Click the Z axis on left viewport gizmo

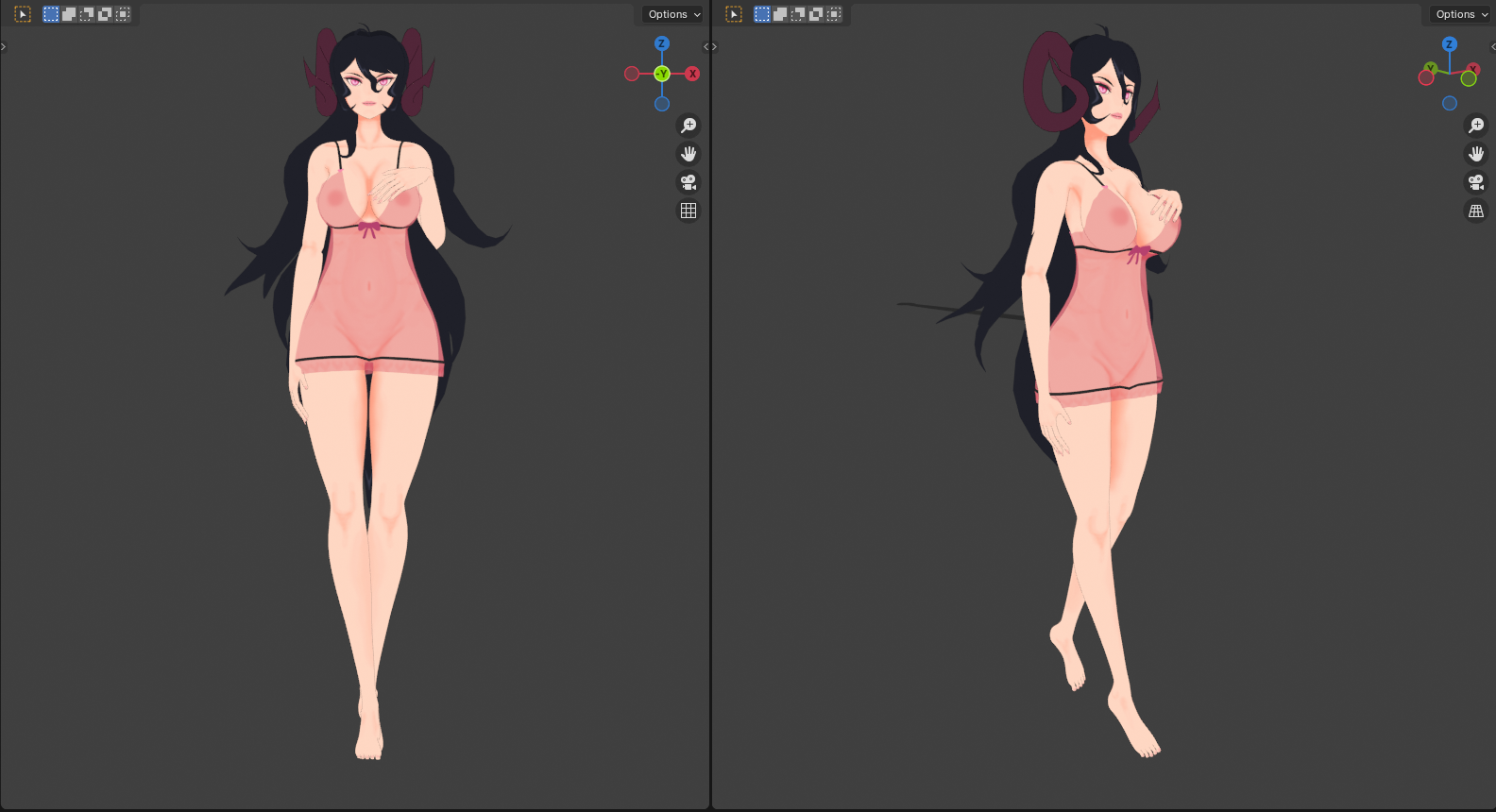click(662, 43)
